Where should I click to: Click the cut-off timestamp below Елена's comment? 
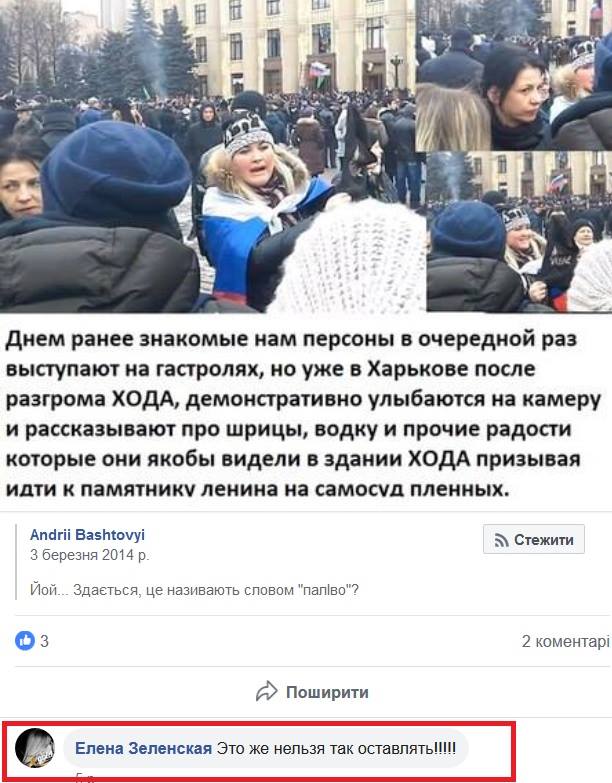click(x=85, y=778)
